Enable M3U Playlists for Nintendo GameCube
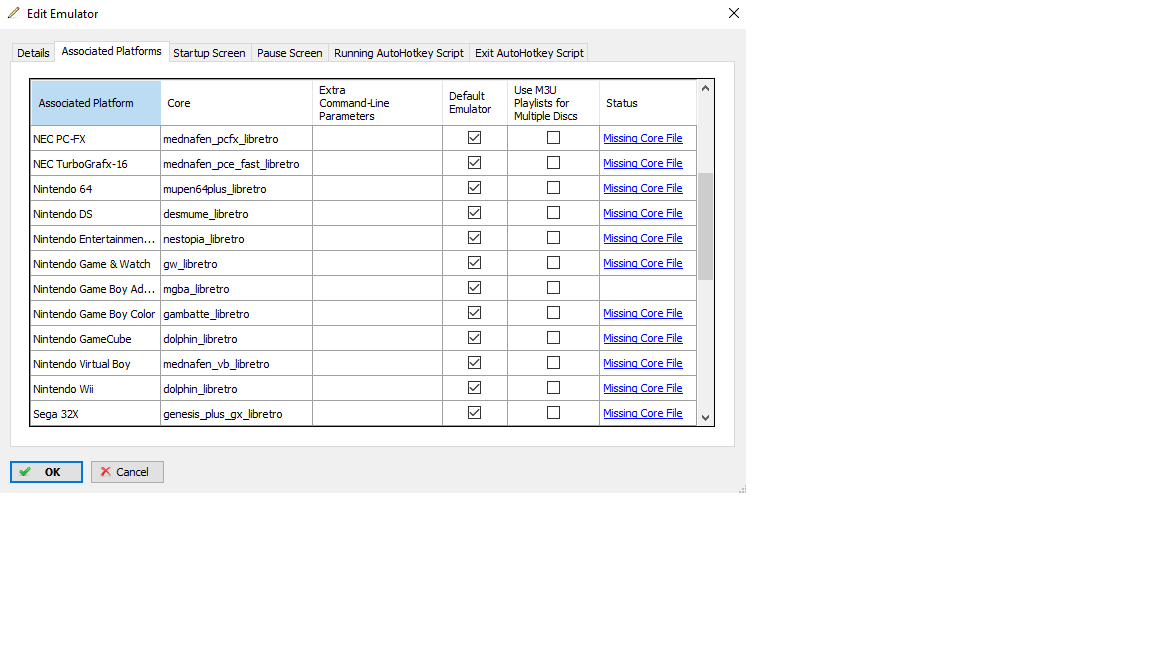Viewport: 1152px width, 648px height. [x=553, y=338]
